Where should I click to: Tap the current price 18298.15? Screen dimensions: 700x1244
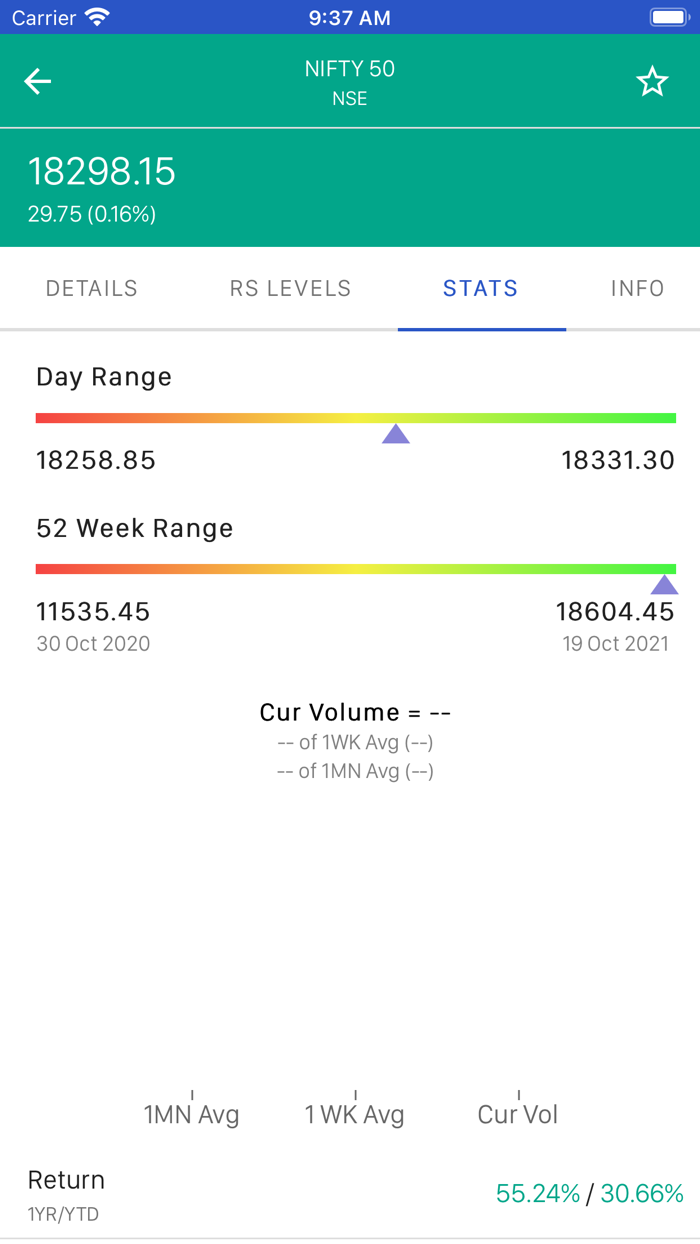click(102, 172)
